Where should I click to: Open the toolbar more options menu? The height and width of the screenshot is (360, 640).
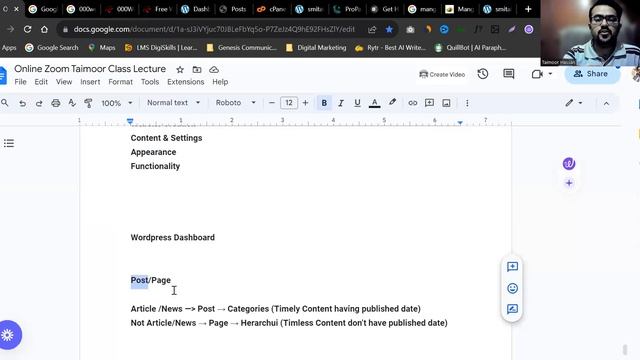(467, 103)
